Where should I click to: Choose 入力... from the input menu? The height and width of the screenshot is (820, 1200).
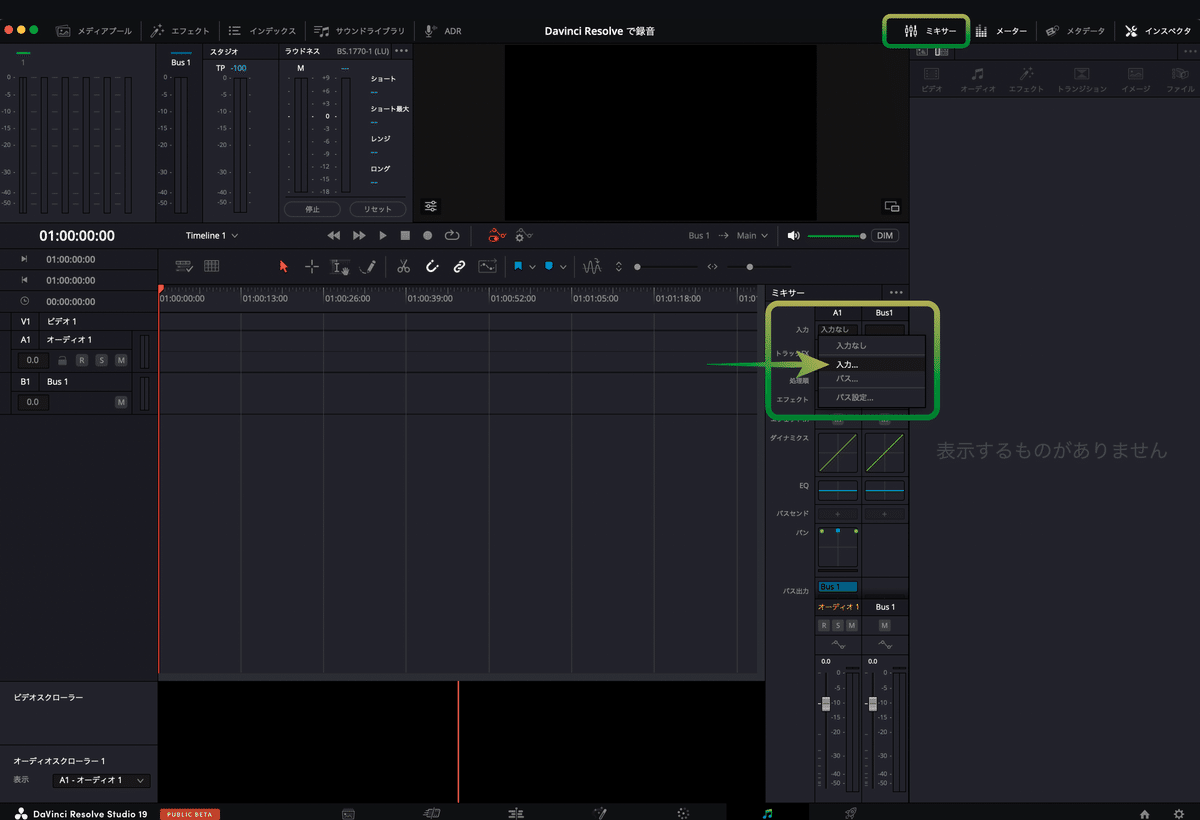tap(848, 364)
